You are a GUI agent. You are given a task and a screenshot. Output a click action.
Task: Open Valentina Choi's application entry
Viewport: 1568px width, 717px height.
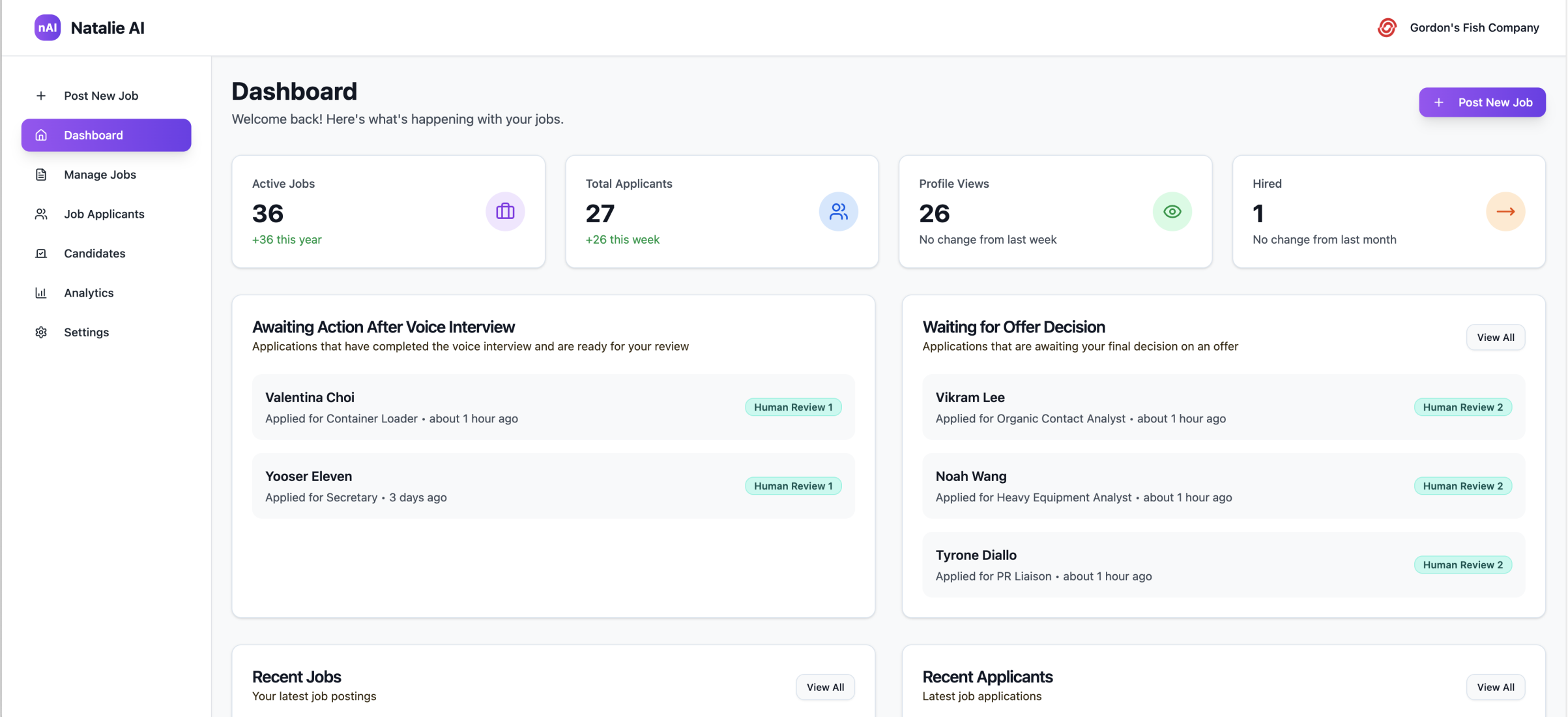(553, 407)
